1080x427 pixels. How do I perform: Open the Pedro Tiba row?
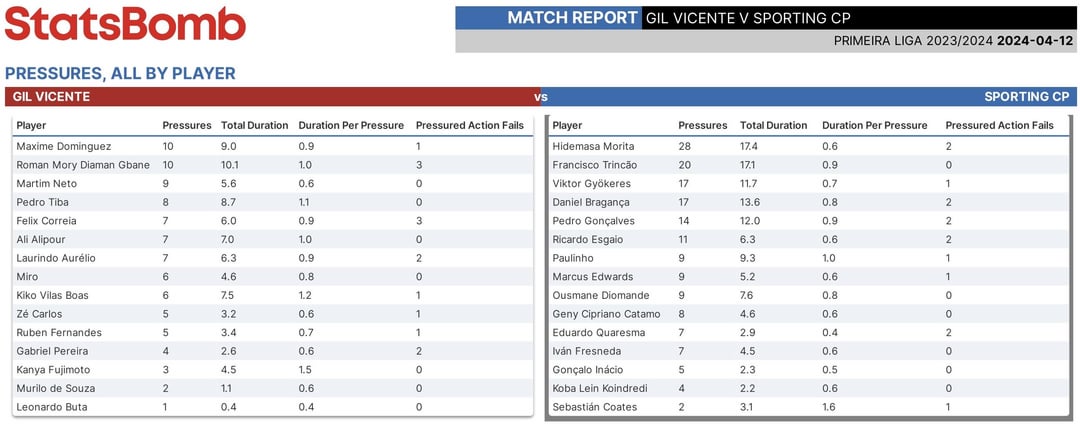coord(272,202)
